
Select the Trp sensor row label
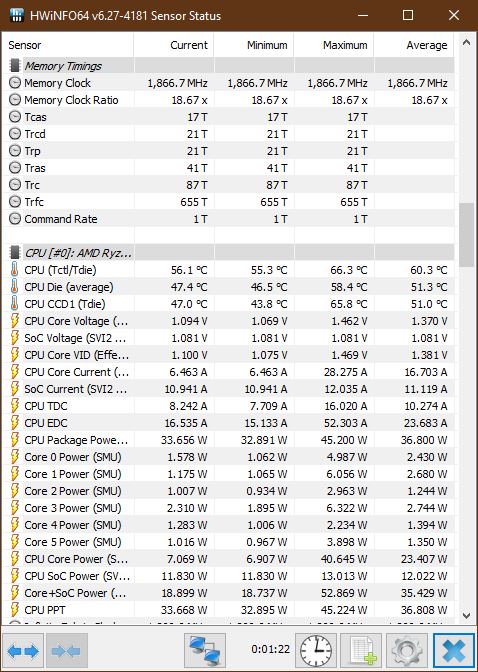pyautogui.click(x=33, y=151)
